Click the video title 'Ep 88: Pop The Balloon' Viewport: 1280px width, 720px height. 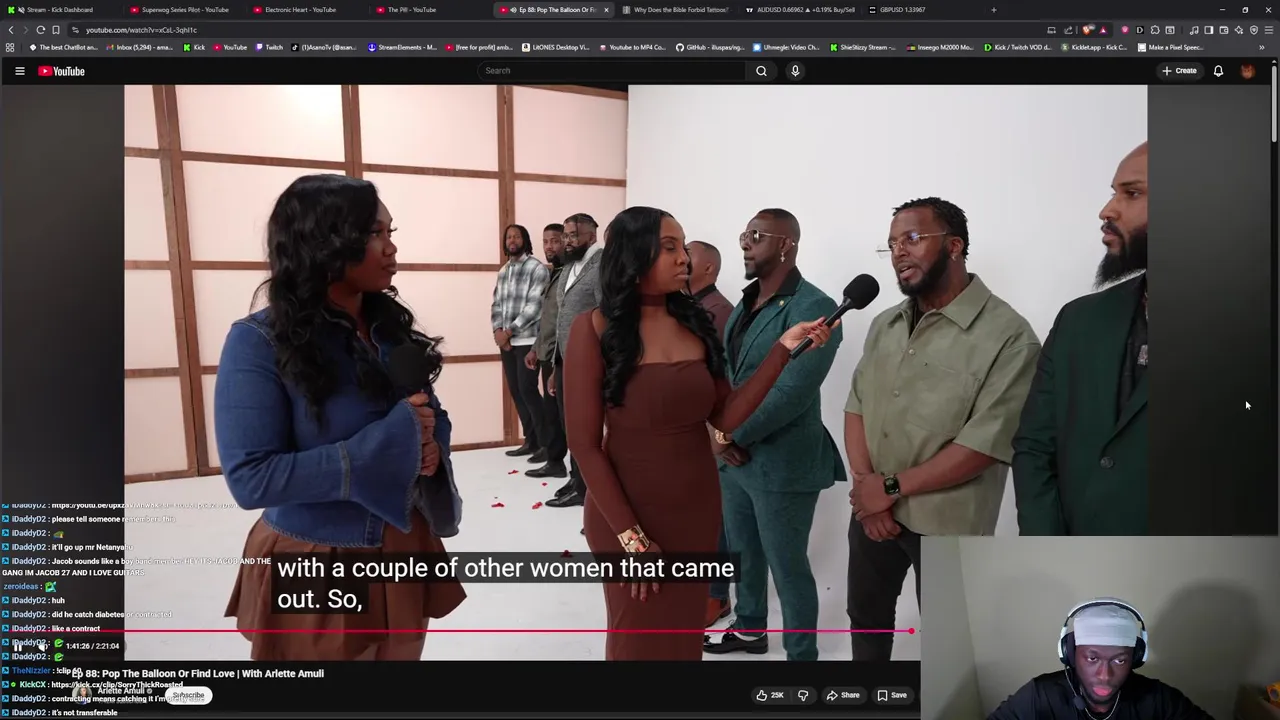tap(198, 674)
